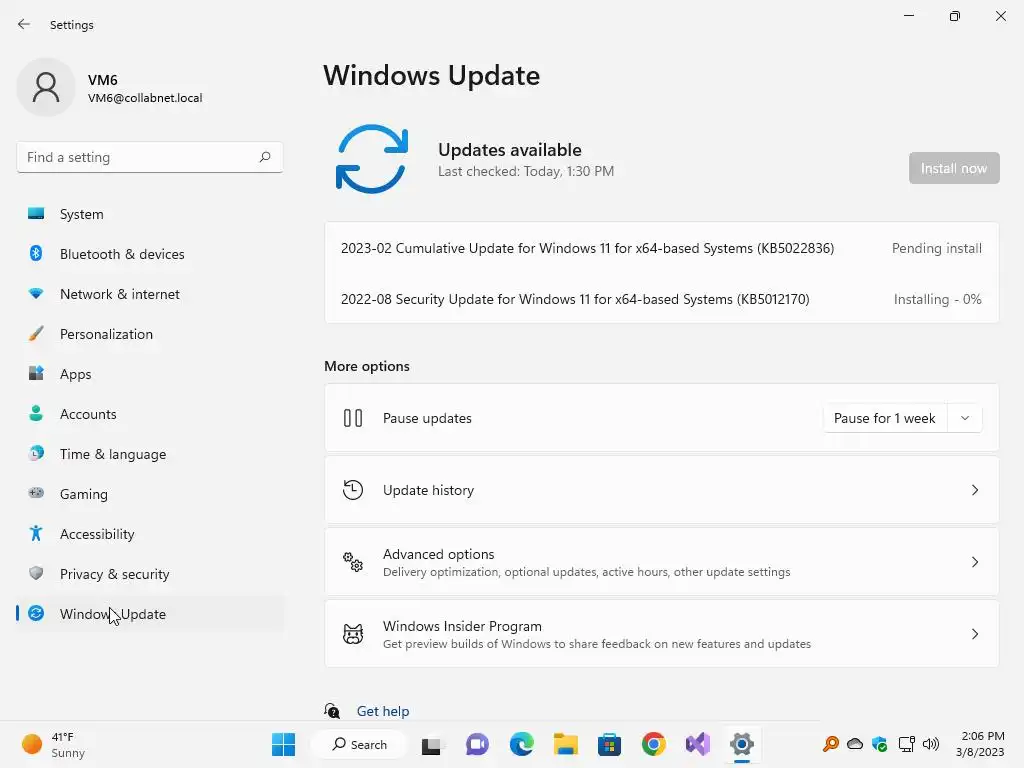
Task: Click the taskbar Search box
Action: 359,744
